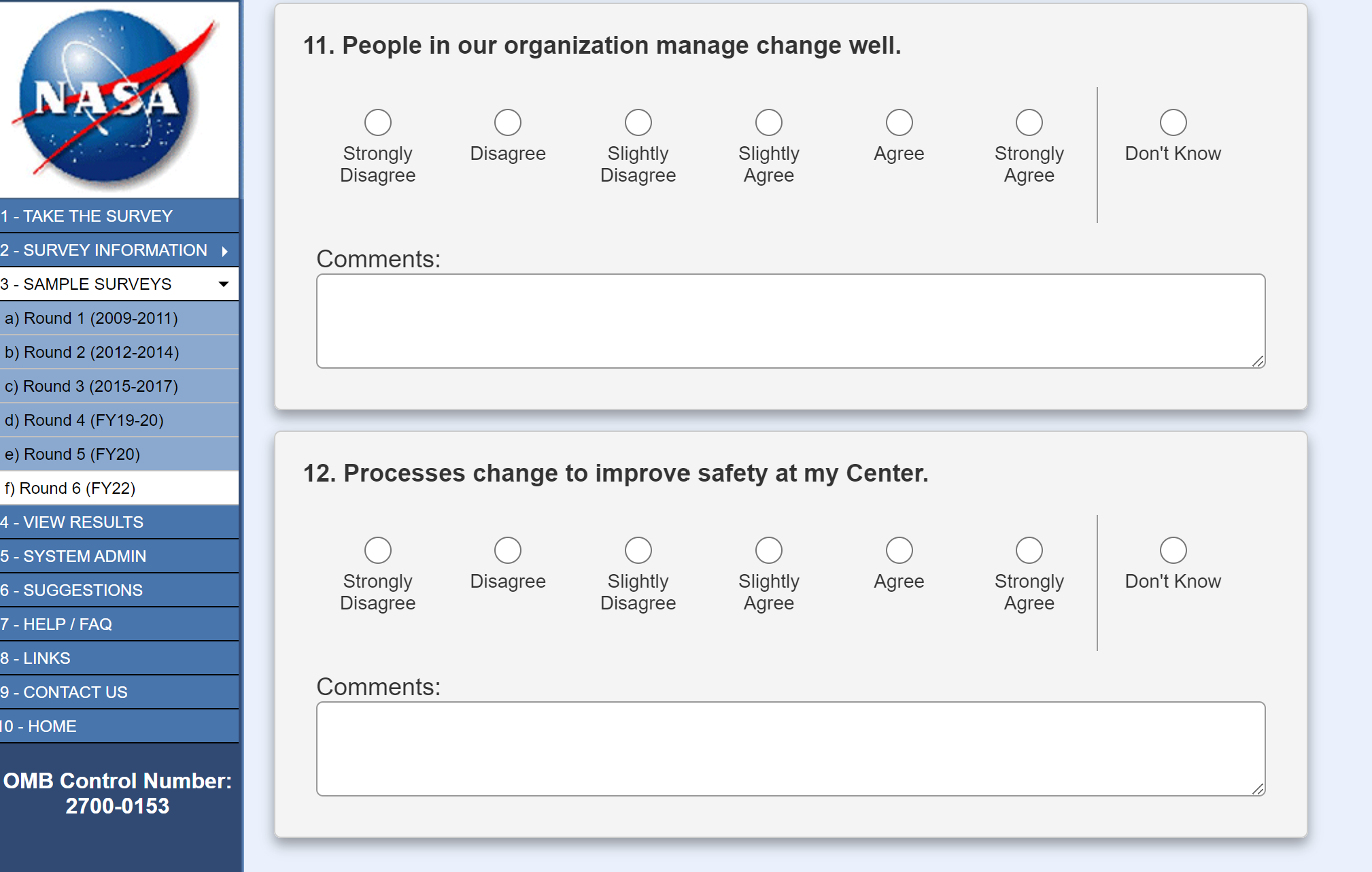Pick Strongly Agree for question 12
This screenshot has width=1372, height=872.
click(x=1029, y=551)
